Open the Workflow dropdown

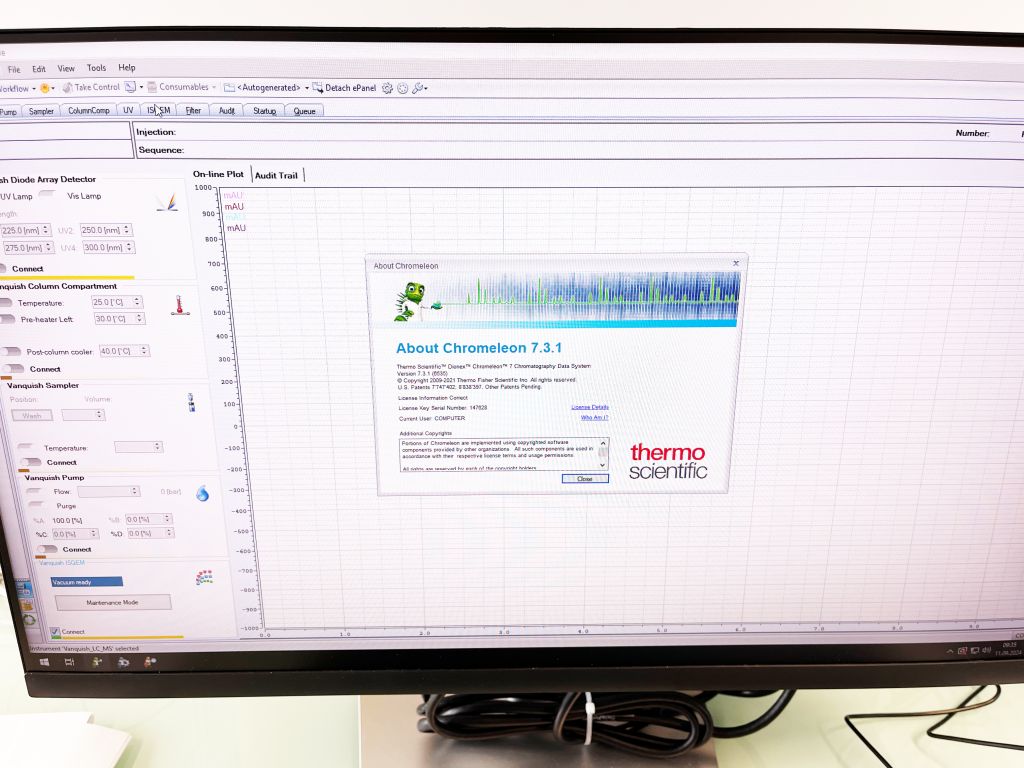click(34, 88)
